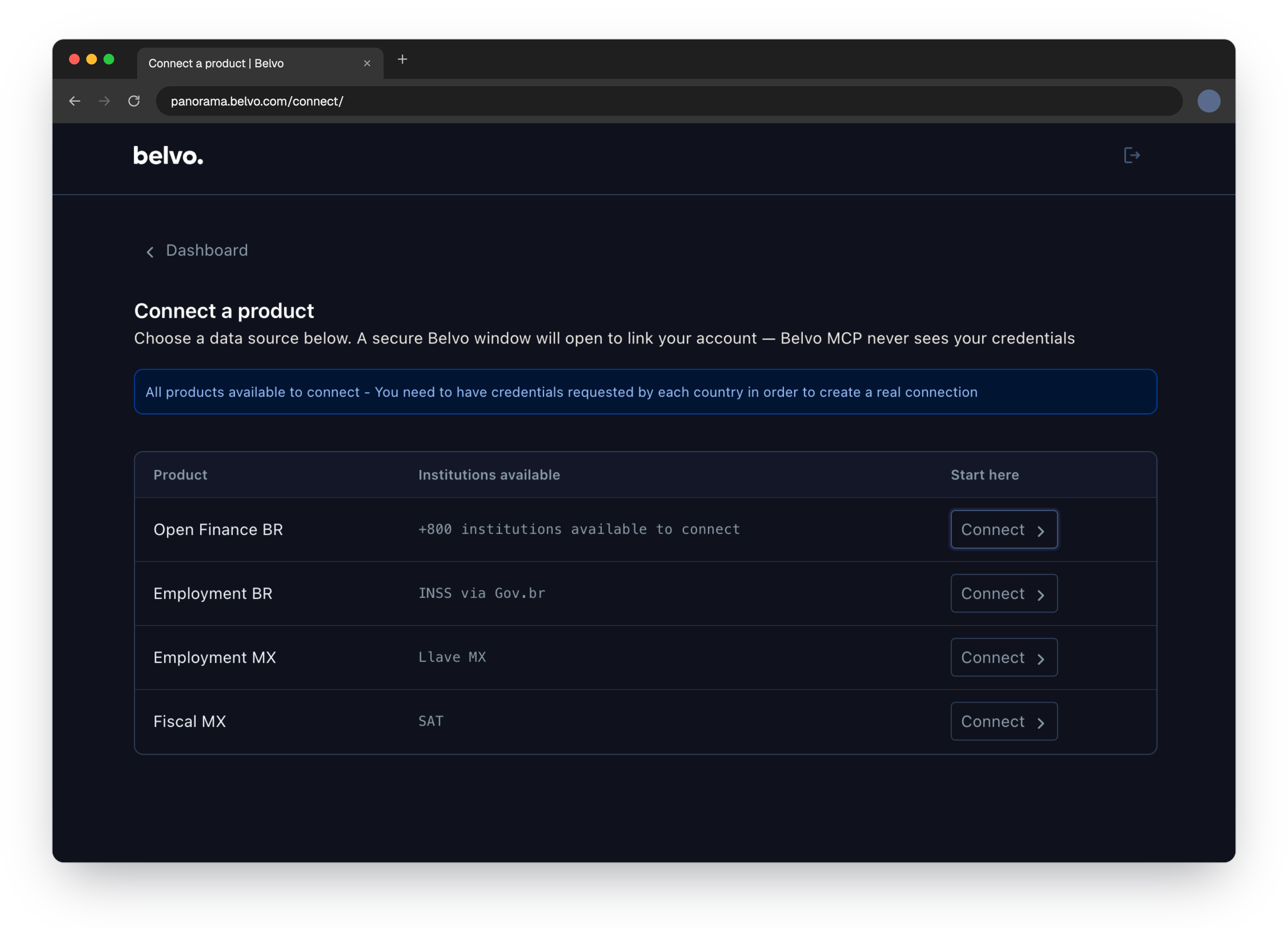
Task: Click the Belvo logo
Action: (168, 156)
